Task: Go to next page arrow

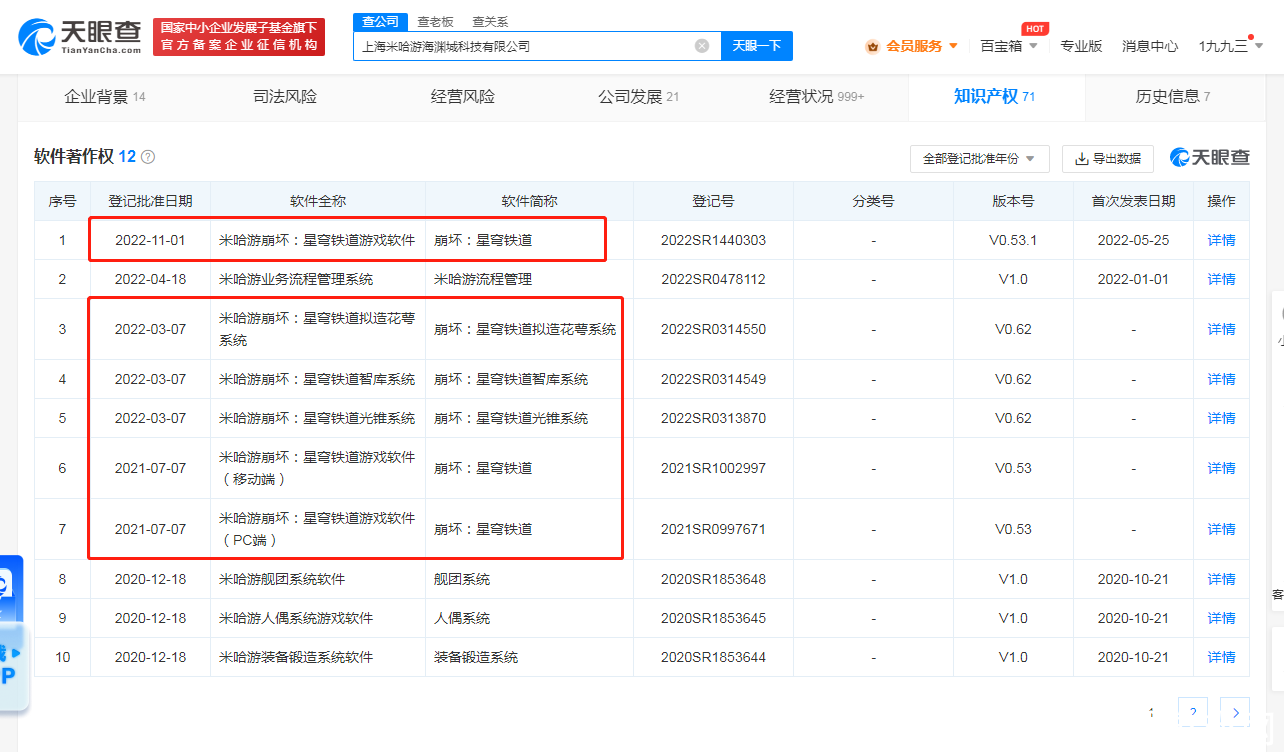Action: click(x=1236, y=713)
